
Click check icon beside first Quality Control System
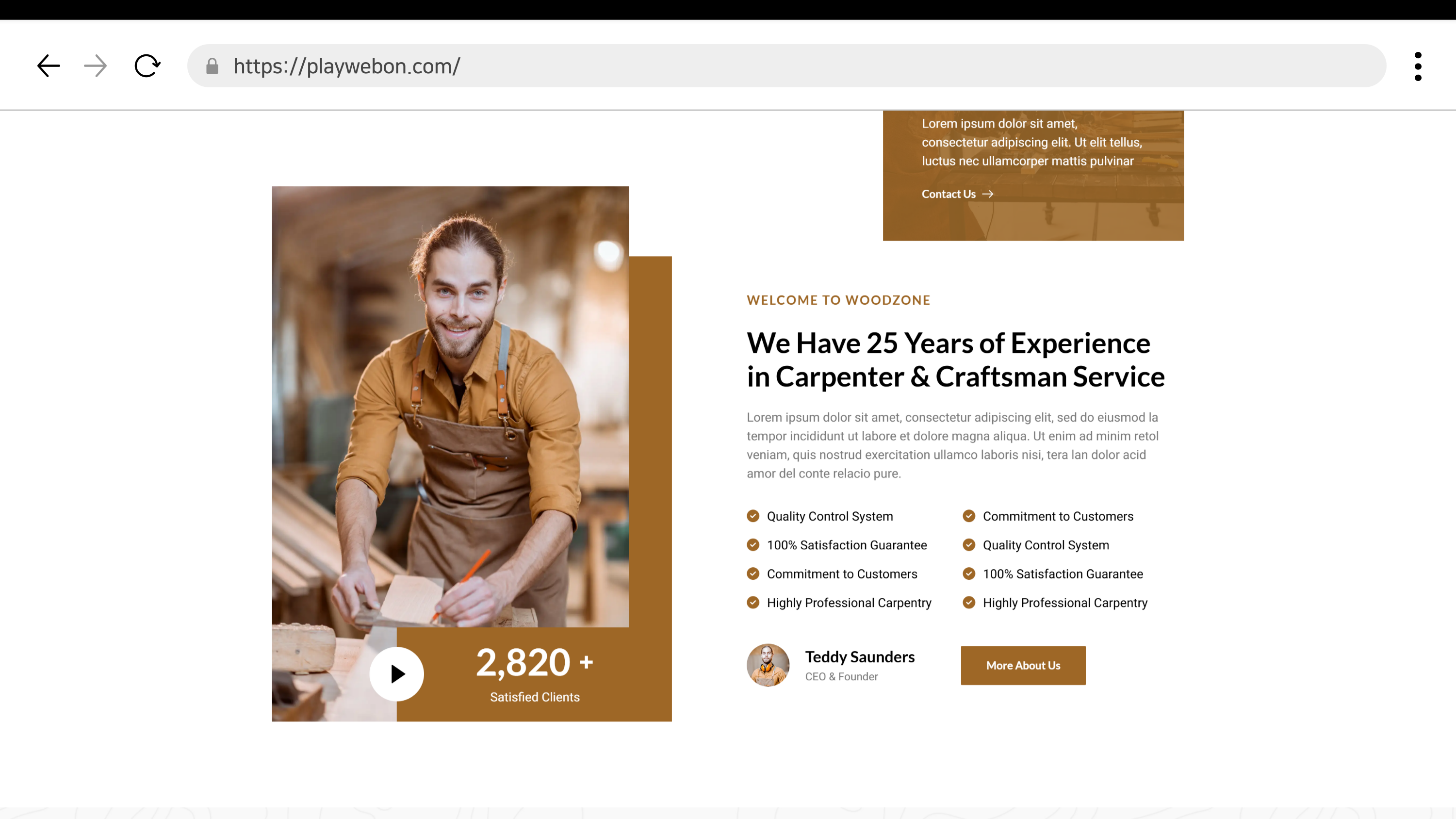click(753, 515)
